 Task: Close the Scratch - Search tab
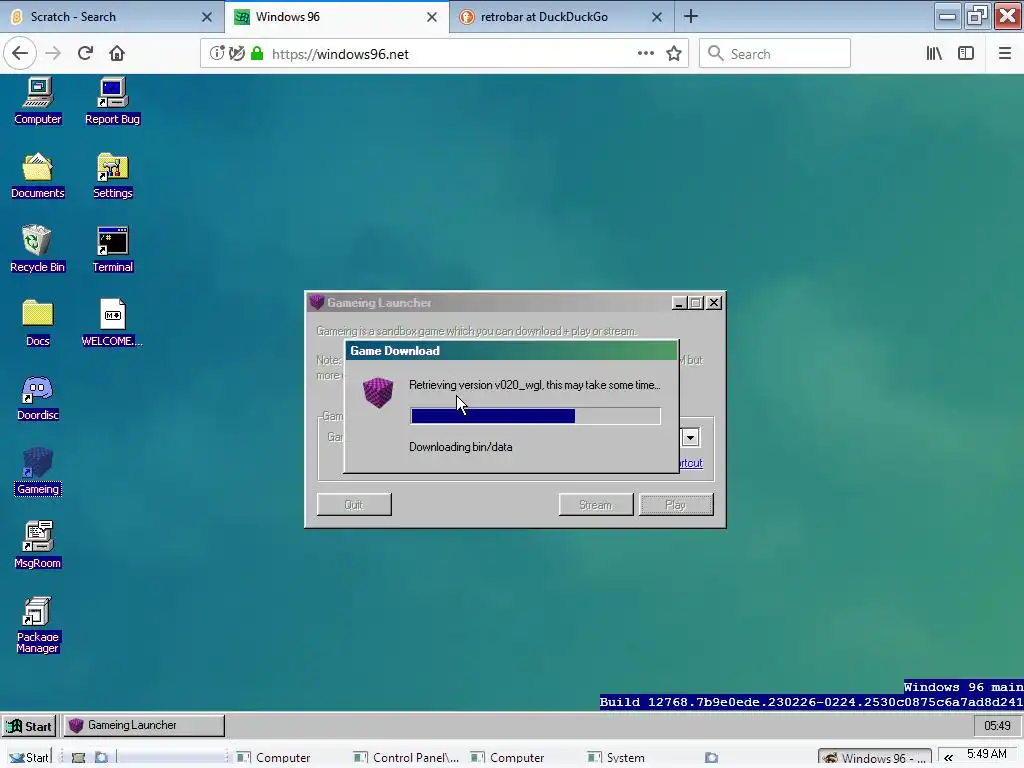point(206,17)
